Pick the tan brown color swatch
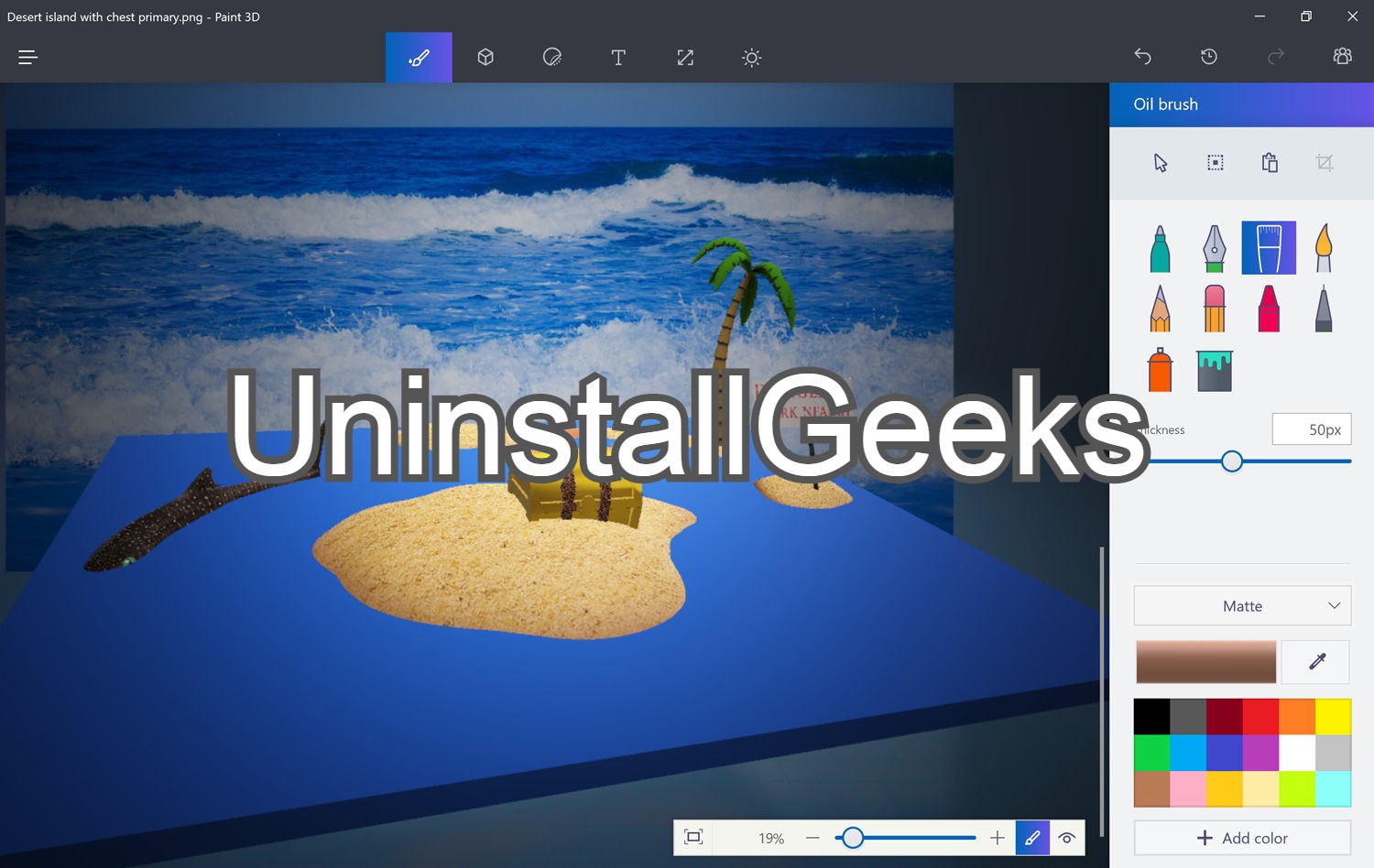This screenshot has height=868, width=1374. pos(1151,789)
